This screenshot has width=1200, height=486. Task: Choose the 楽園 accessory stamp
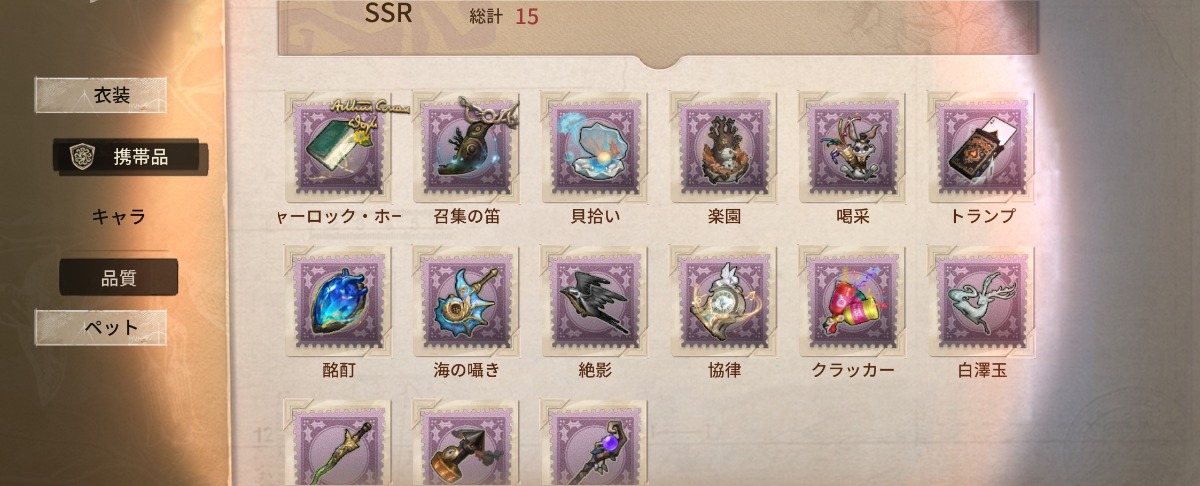pos(723,146)
